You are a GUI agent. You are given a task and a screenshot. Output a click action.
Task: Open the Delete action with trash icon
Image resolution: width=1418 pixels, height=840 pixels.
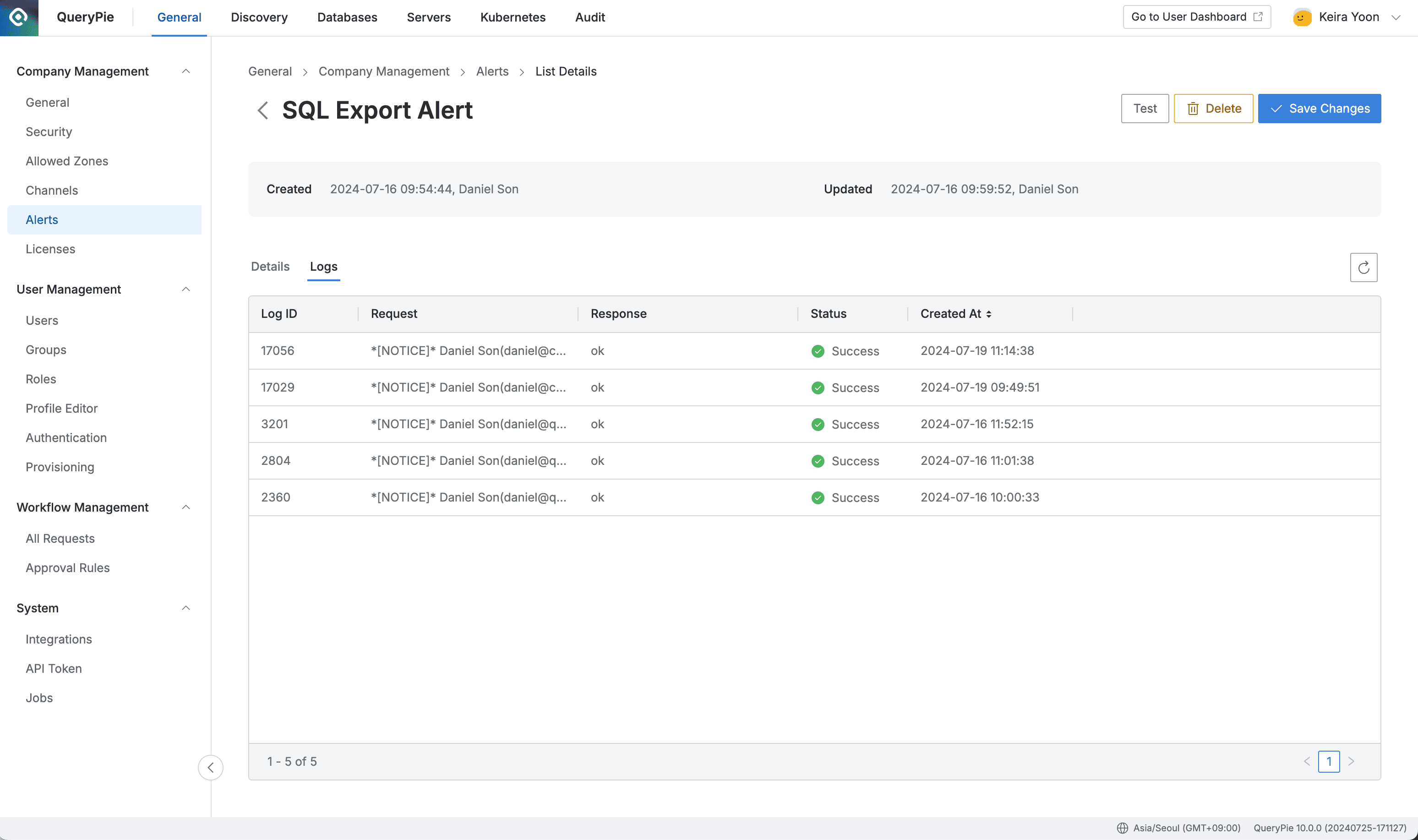click(x=1213, y=108)
